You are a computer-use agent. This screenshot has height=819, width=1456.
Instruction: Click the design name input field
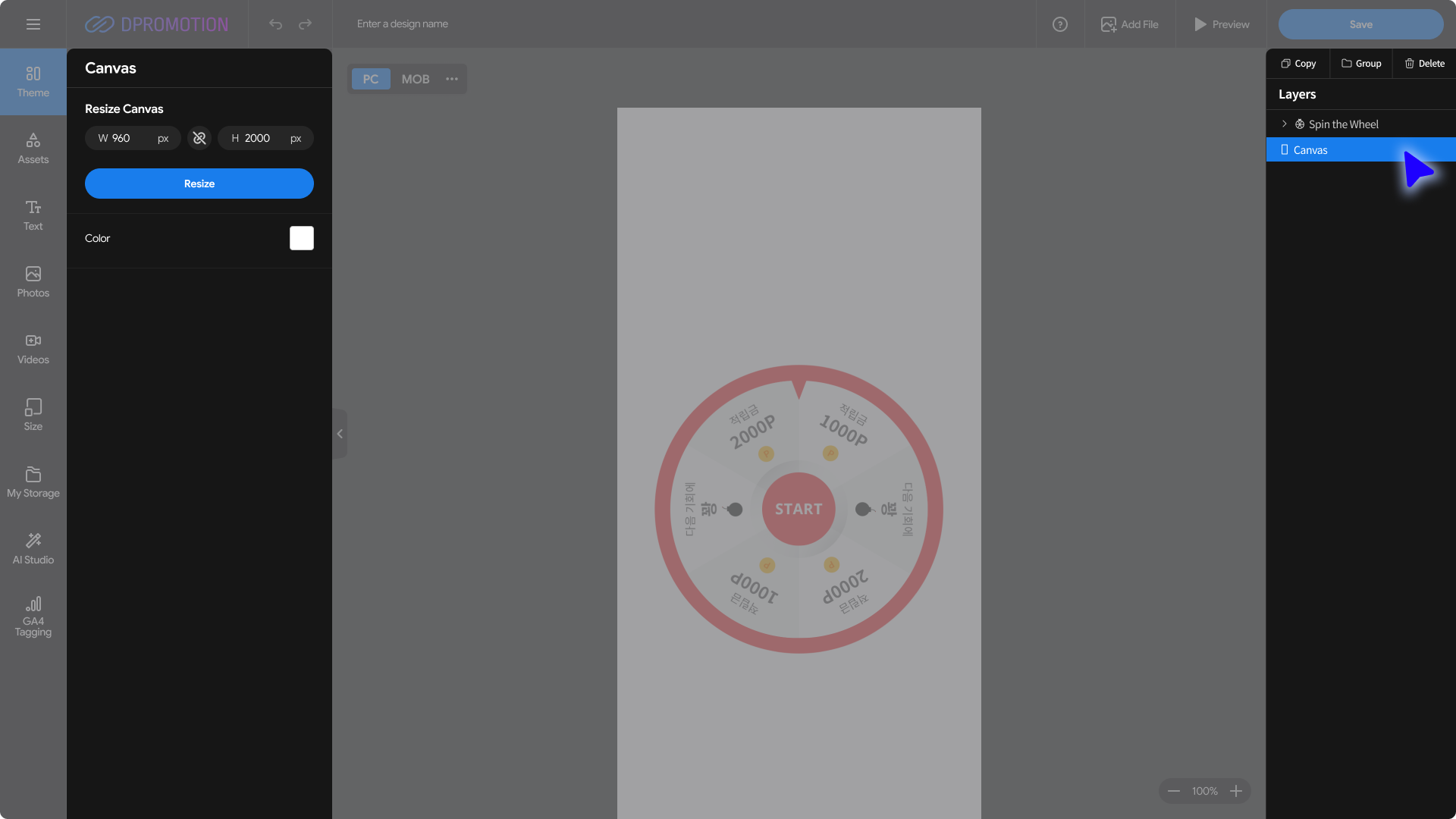(455, 24)
